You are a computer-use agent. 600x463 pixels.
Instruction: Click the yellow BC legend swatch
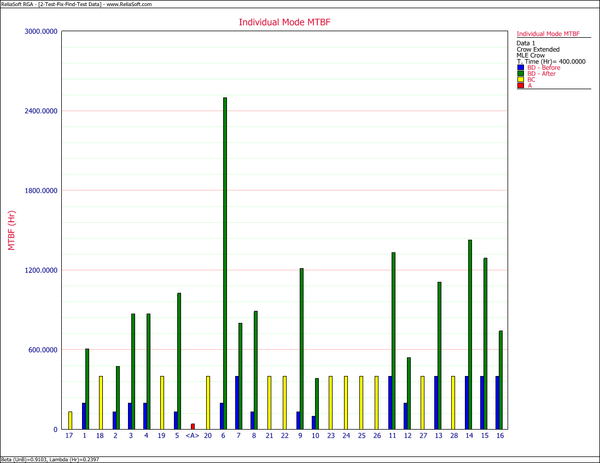coord(520,79)
